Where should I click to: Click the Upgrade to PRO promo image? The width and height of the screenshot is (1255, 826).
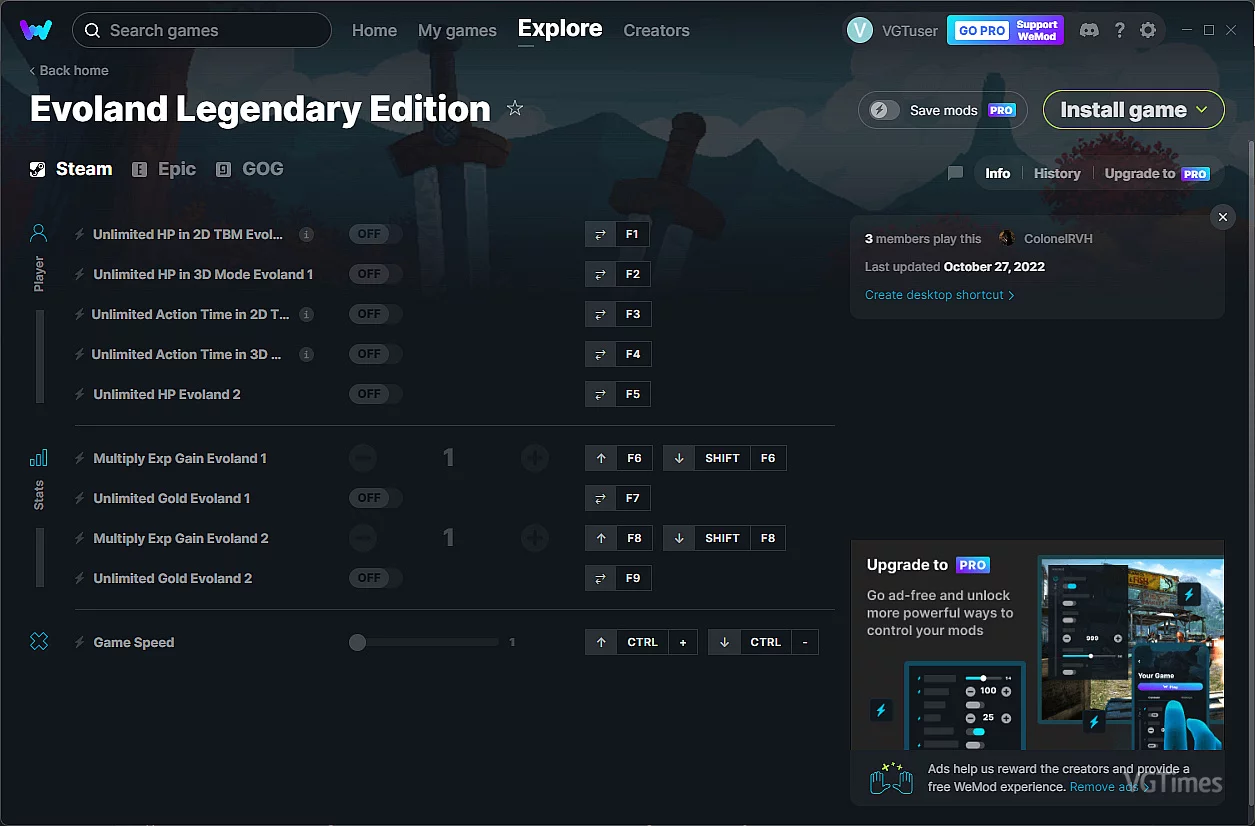tap(1037, 645)
